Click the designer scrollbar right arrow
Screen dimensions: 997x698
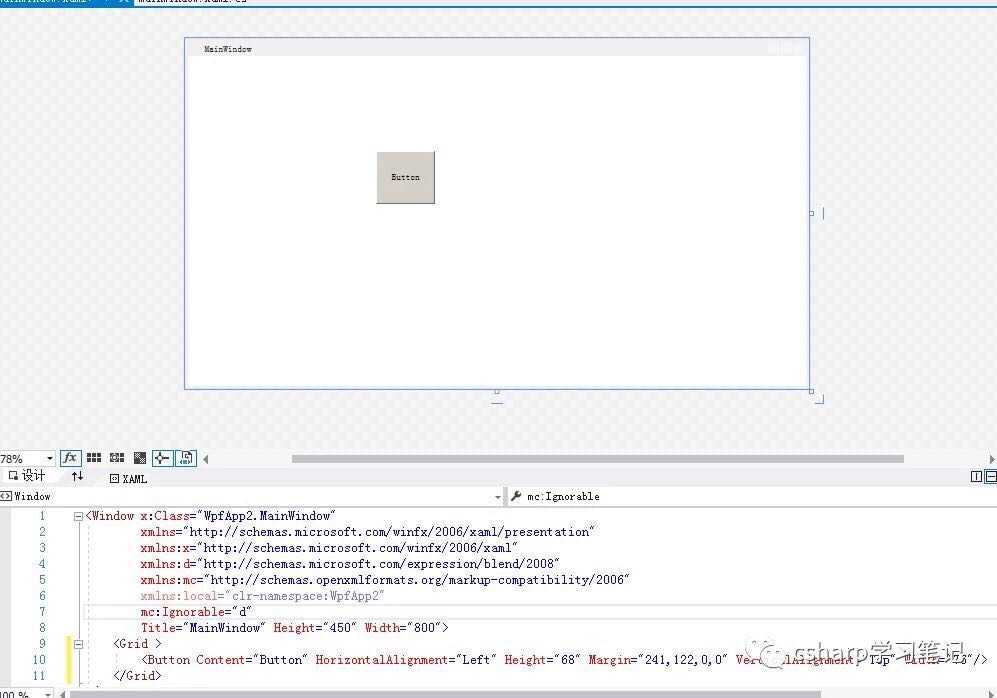[992, 458]
